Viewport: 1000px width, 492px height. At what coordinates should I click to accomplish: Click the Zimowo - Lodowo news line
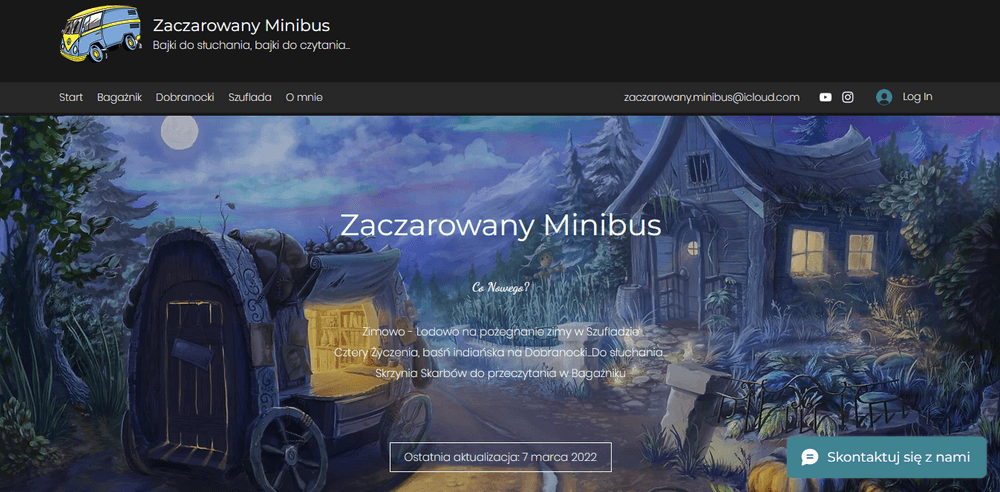(501, 331)
